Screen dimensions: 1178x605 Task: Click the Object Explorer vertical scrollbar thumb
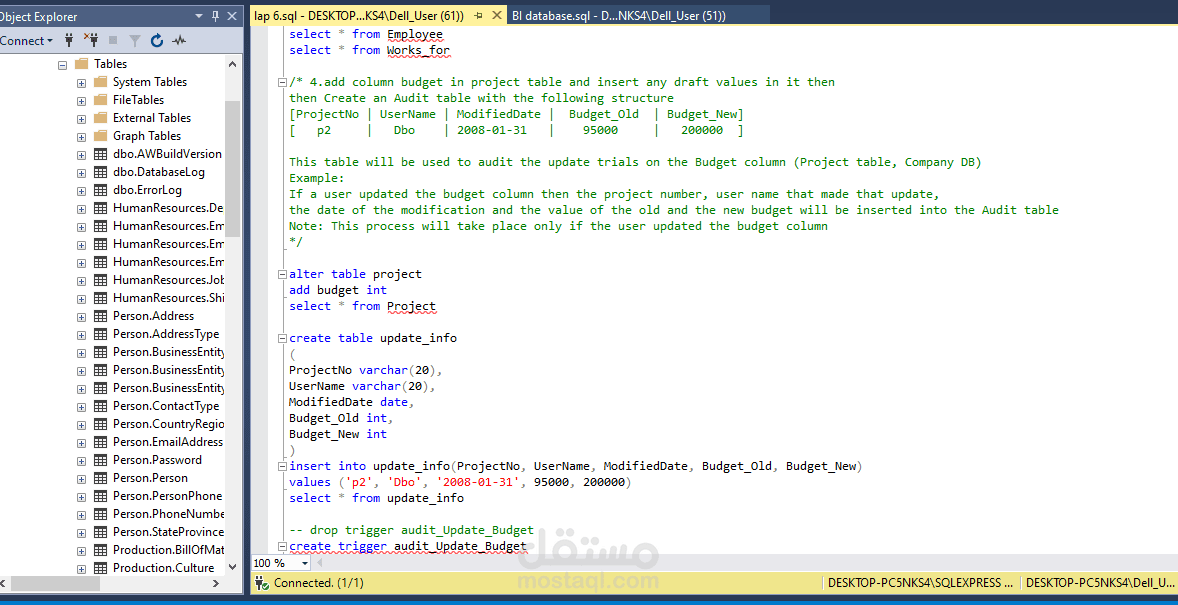pyautogui.click(x=232, y=169)
